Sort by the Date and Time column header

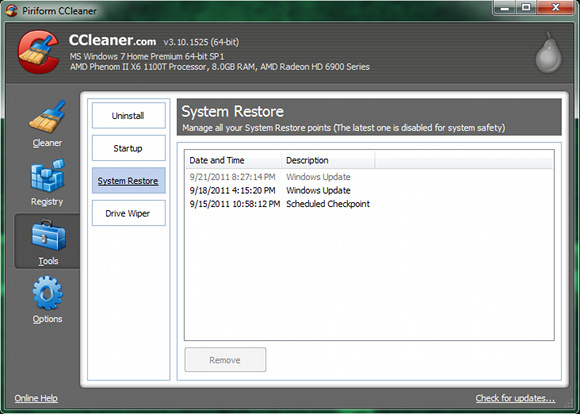(x=233, y=160)
